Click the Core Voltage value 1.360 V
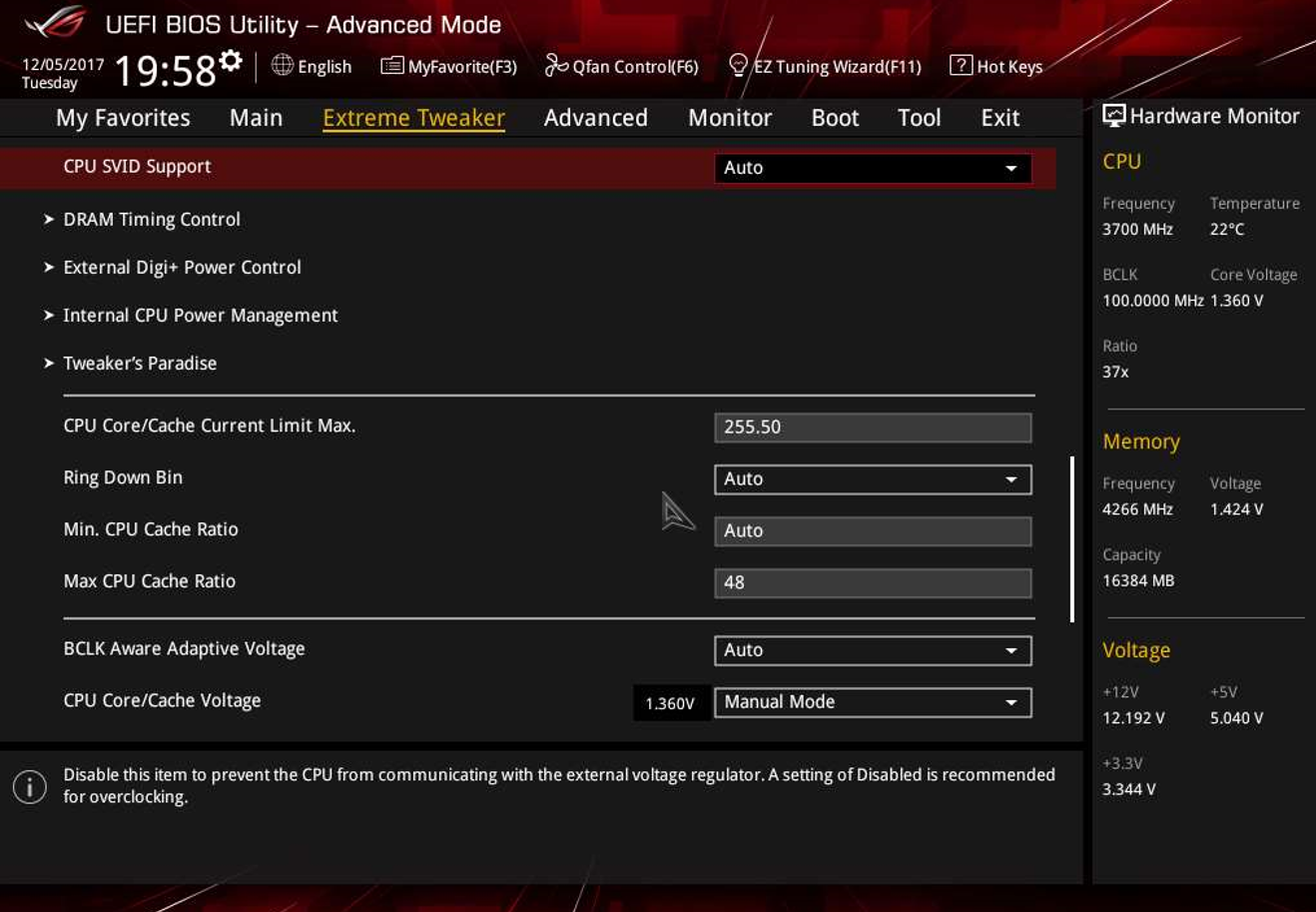1316x912 pixels. click(1236, 301)
